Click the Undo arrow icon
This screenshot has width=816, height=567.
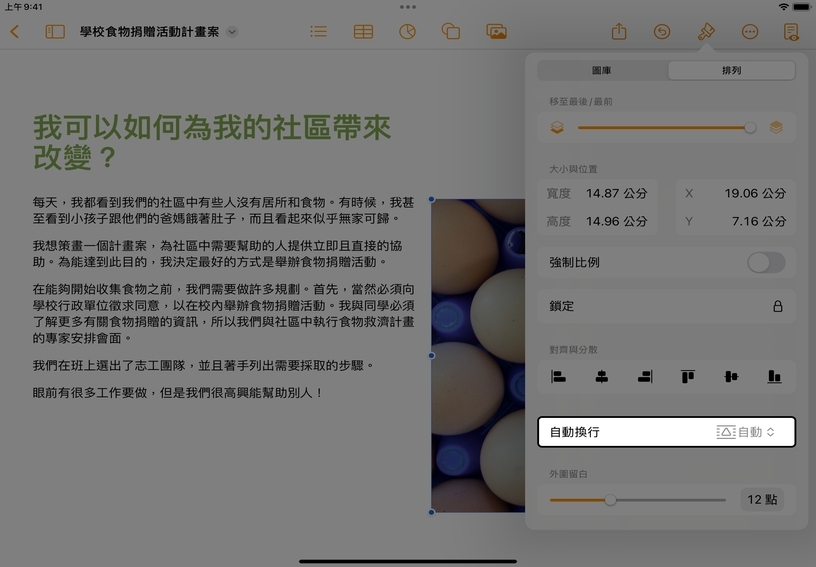[662, 32]
